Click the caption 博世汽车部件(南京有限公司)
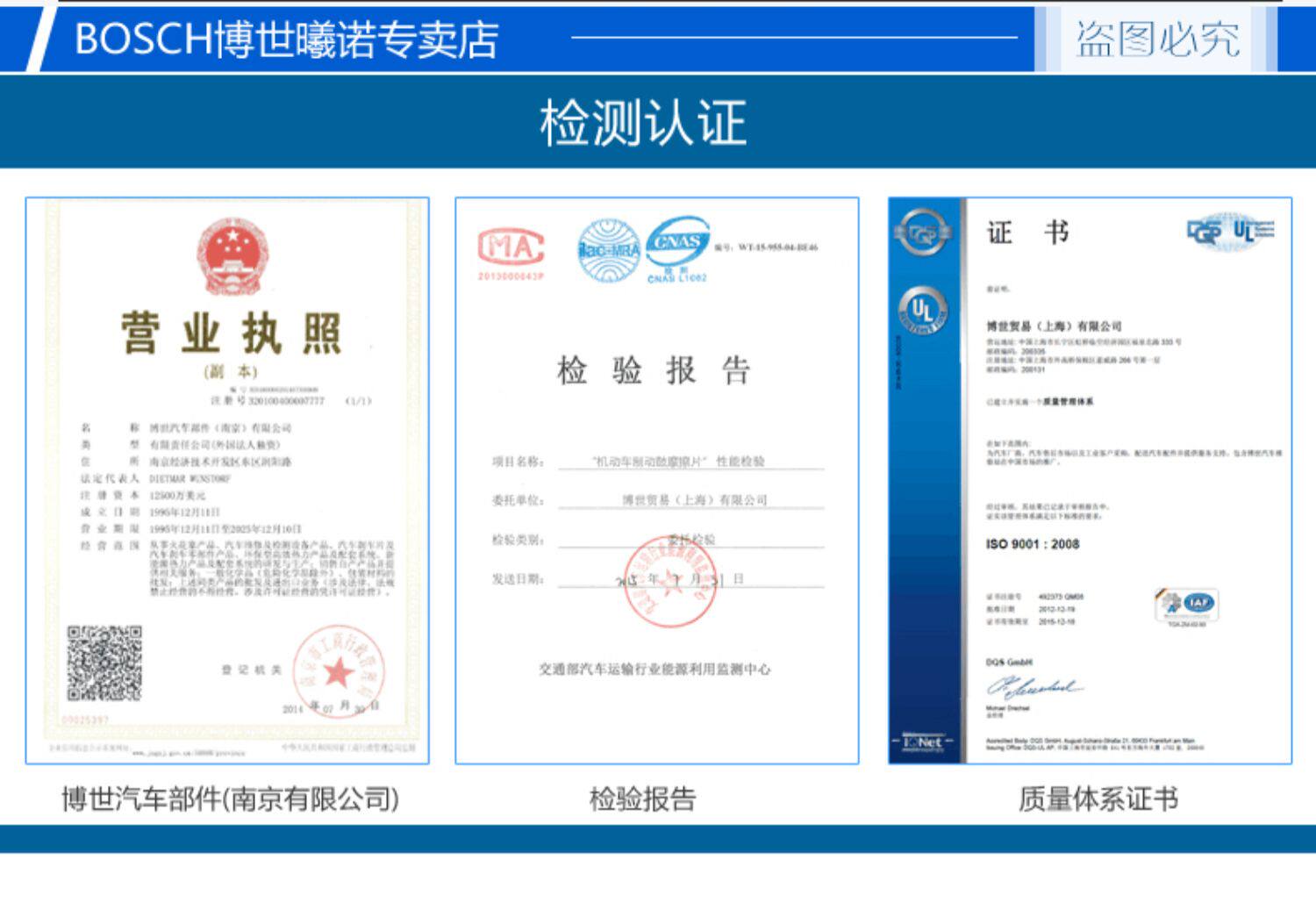 click(x=230, y=799)
